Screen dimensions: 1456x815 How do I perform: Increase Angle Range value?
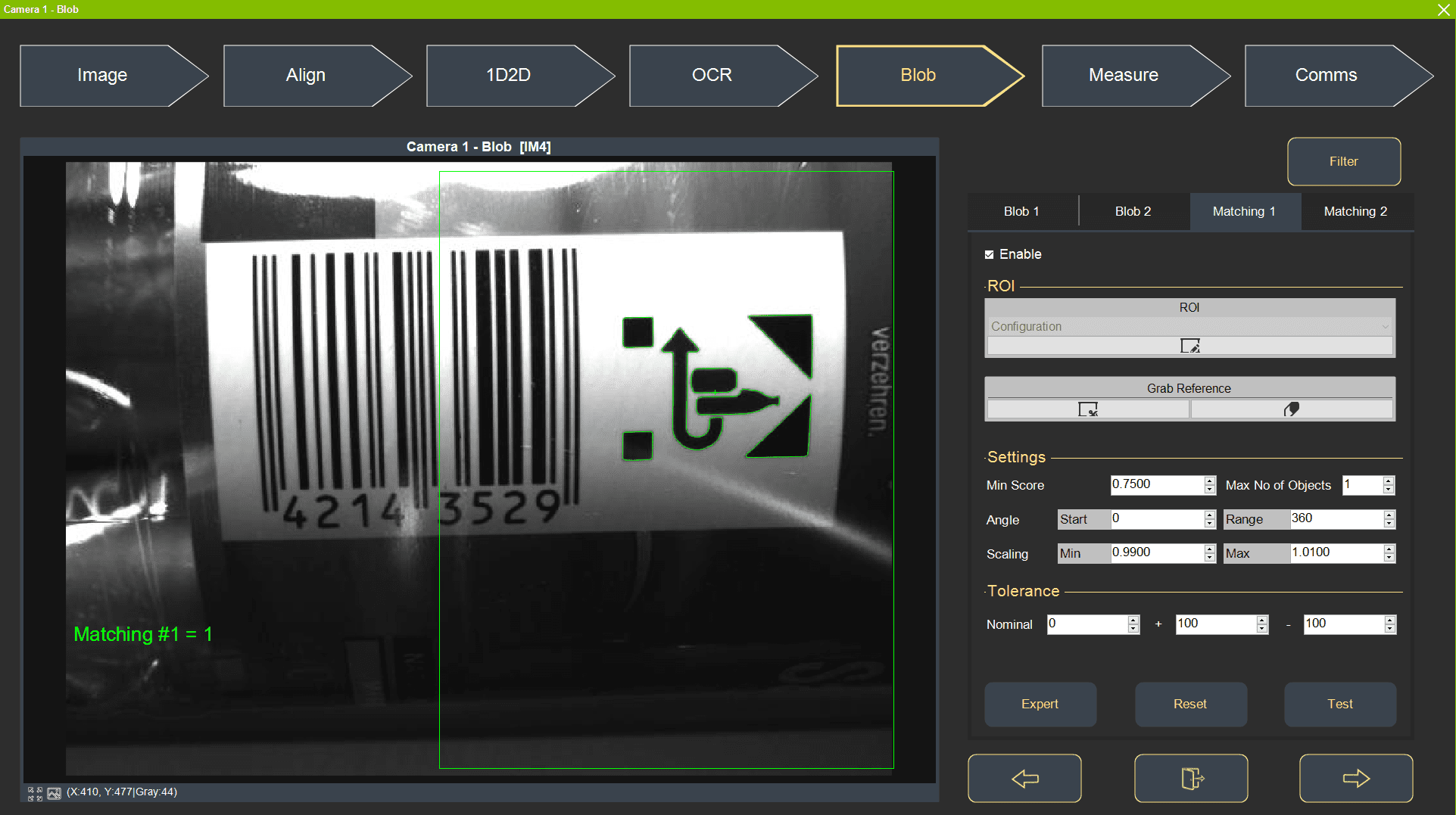click(x=1389, y=515)
